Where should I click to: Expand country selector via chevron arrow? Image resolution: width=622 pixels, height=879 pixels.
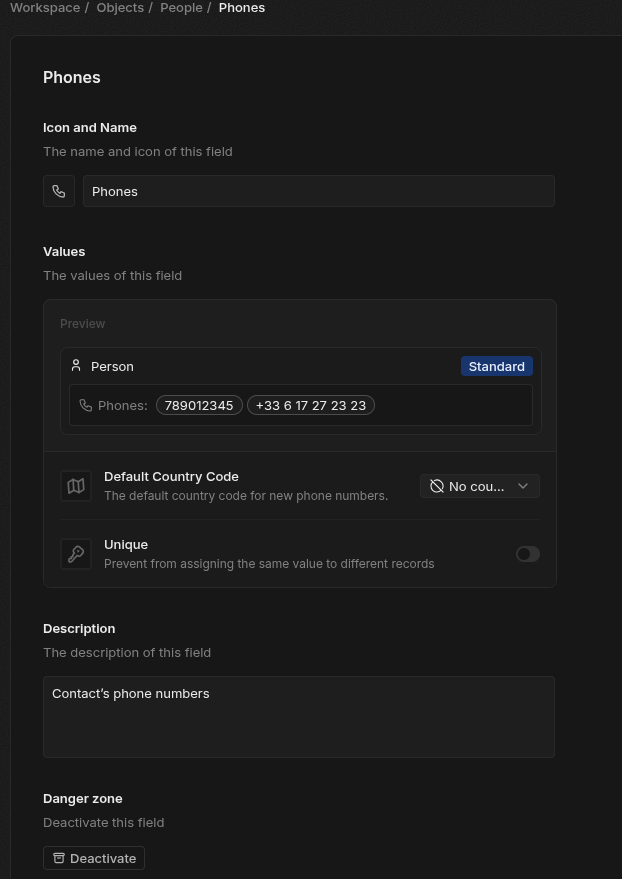click(x=523, y=486)
